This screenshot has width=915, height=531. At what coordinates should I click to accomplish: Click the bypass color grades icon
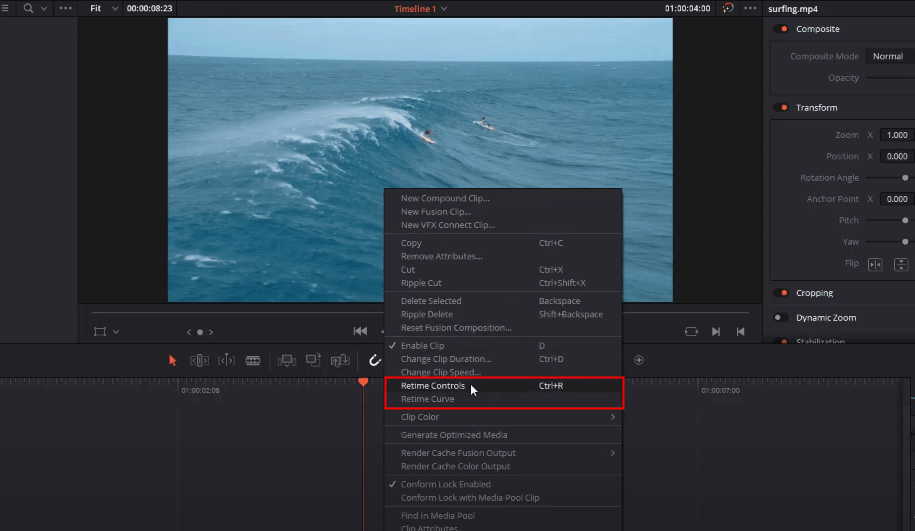(728, 8)
